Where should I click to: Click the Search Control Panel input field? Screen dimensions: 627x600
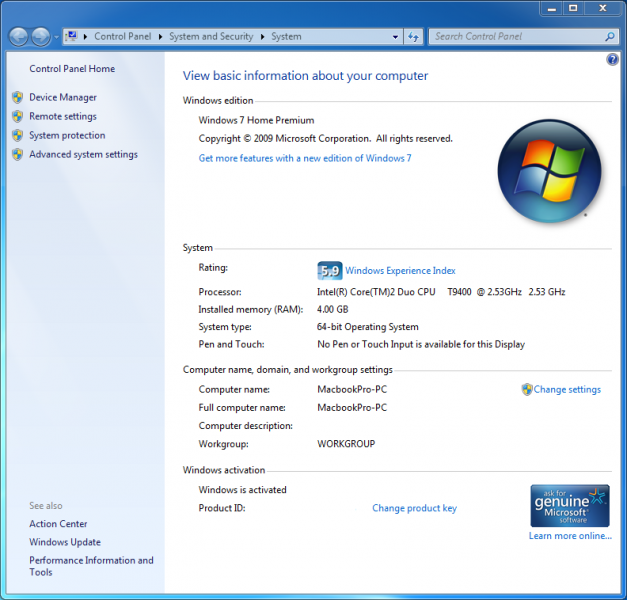point(515,37)
